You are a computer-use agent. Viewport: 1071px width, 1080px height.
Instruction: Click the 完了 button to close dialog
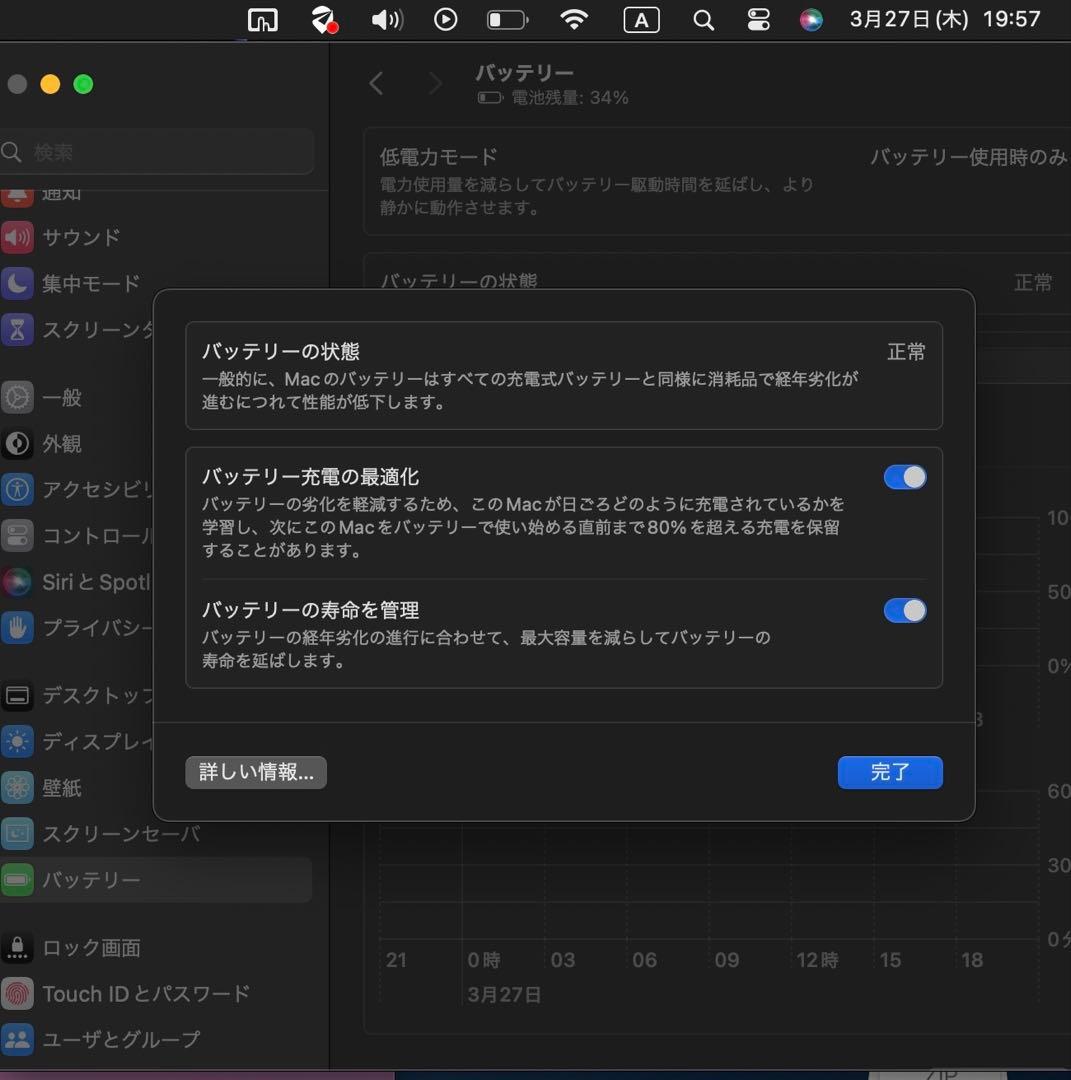pyautogui.click(x=889, y=772)
